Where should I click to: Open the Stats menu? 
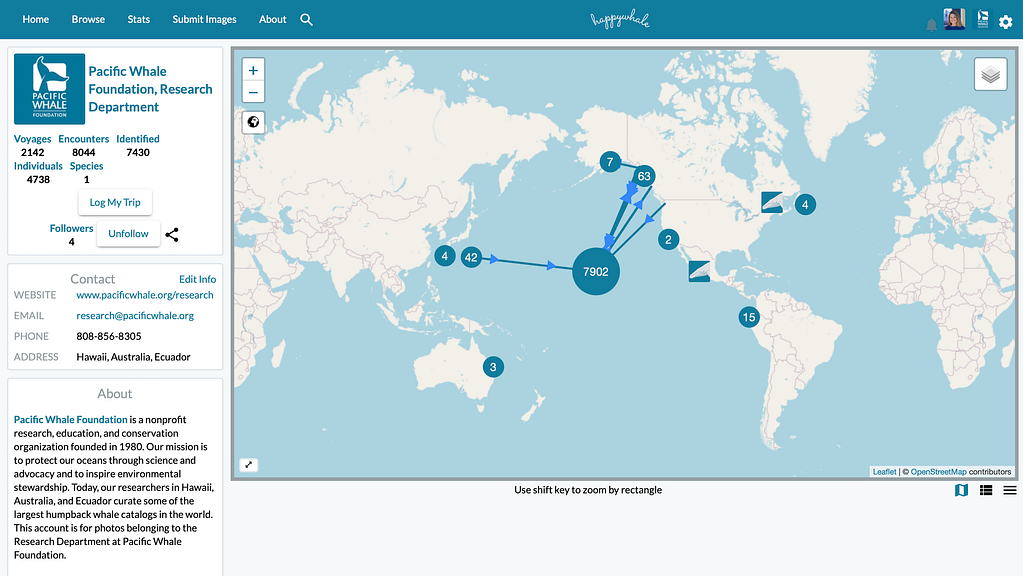138,20
